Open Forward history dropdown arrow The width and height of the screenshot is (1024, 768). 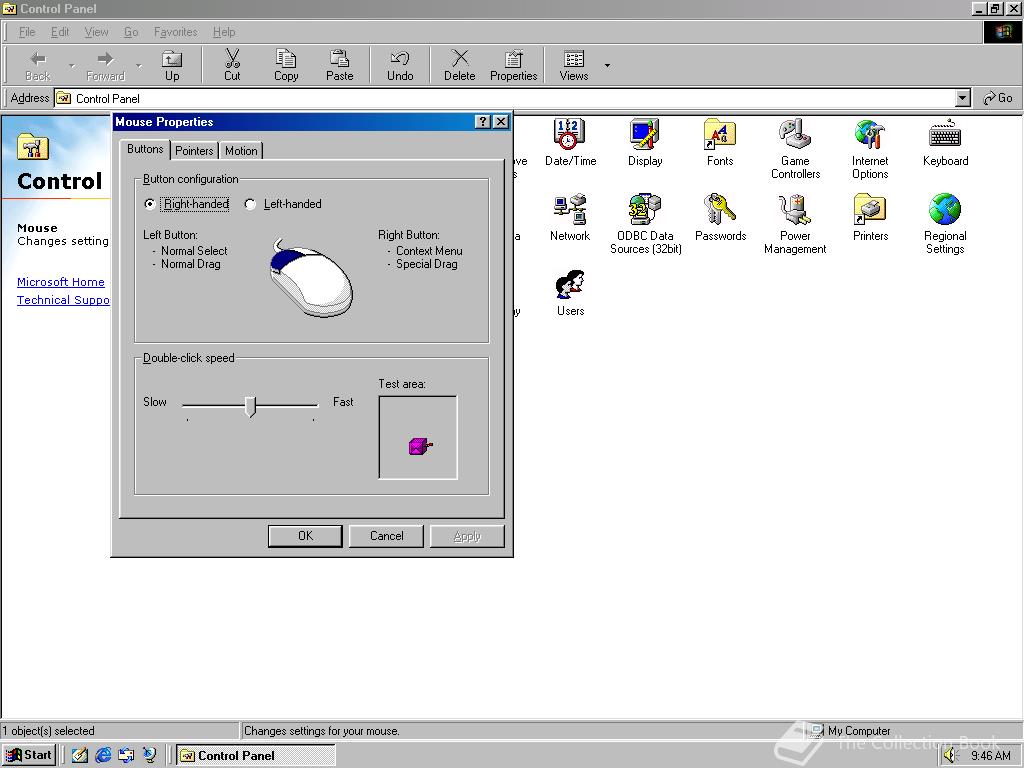pos(138,65)
